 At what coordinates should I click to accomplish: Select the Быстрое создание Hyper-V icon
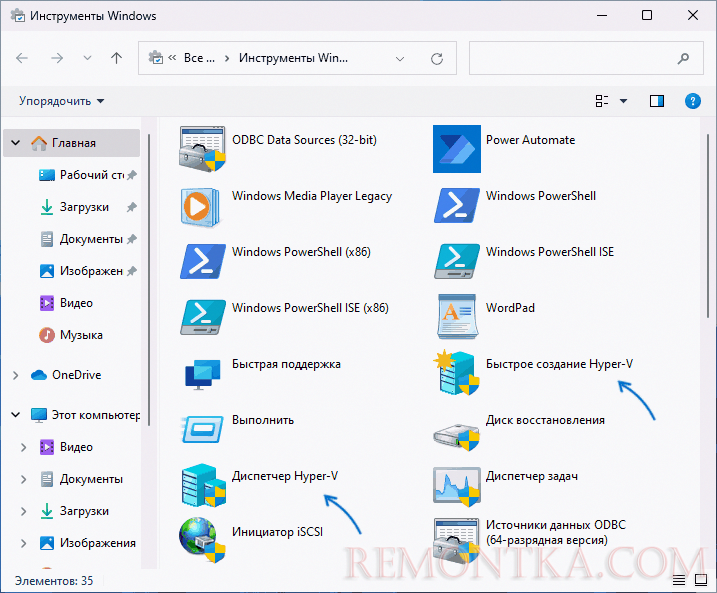[x=456, y=373]
